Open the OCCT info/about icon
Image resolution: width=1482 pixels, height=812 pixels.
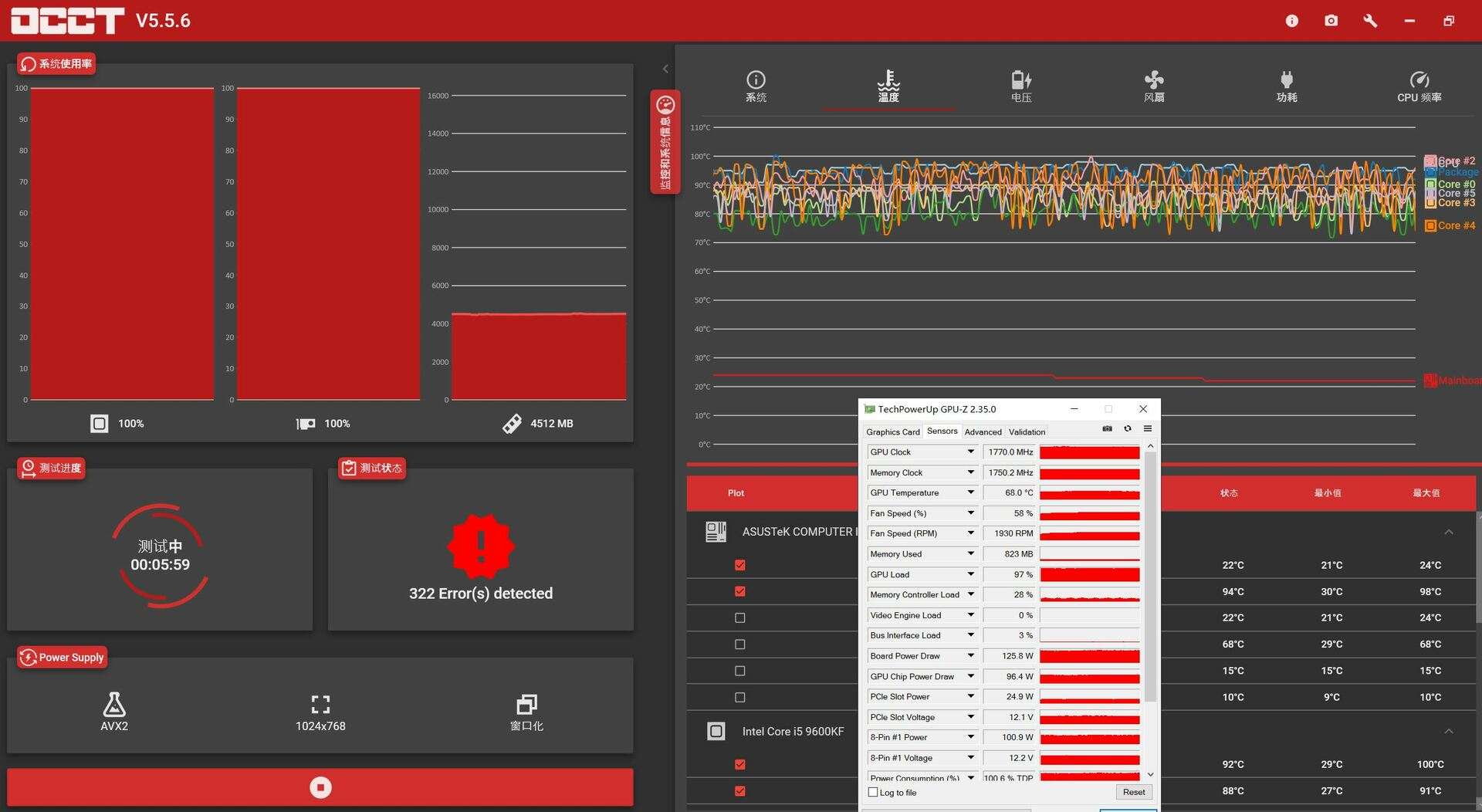(x=1292, y=21)
